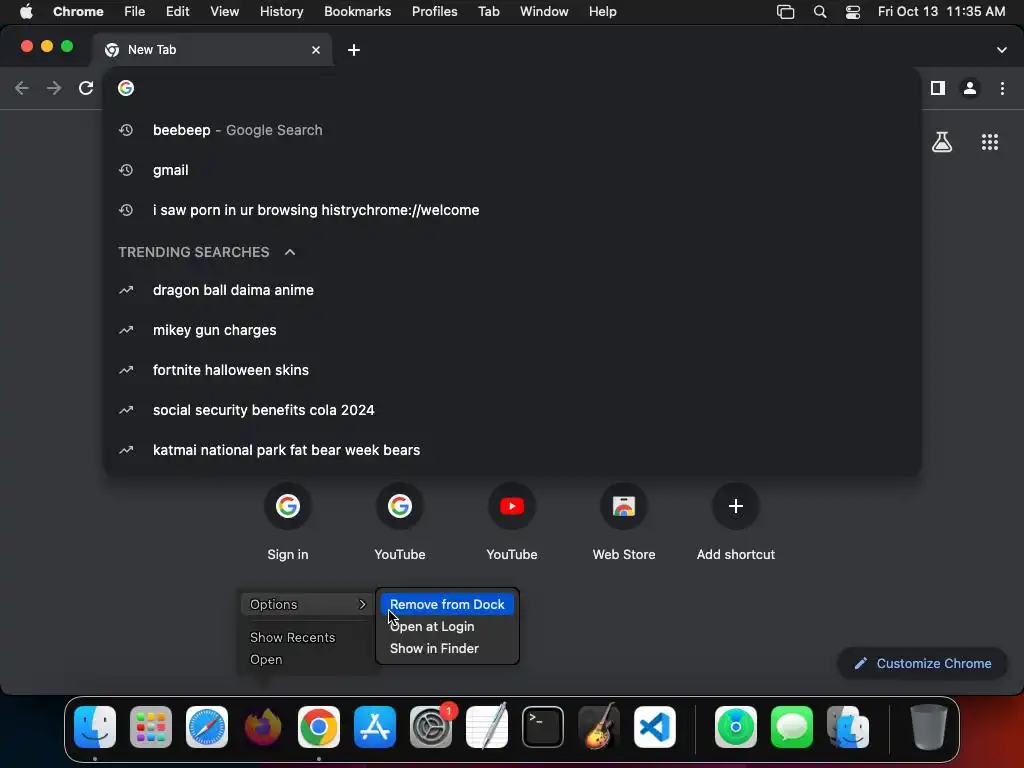
Task: Open App Store from the dock
Action: click(x=375, y=727)
